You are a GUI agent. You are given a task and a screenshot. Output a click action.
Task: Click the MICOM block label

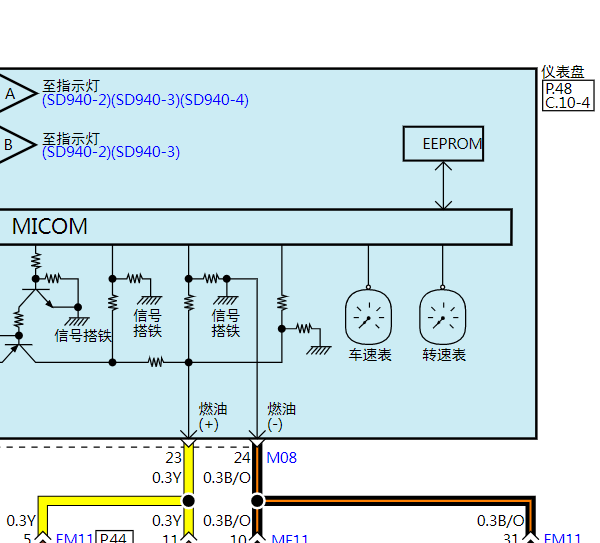[x=50, y=226]
